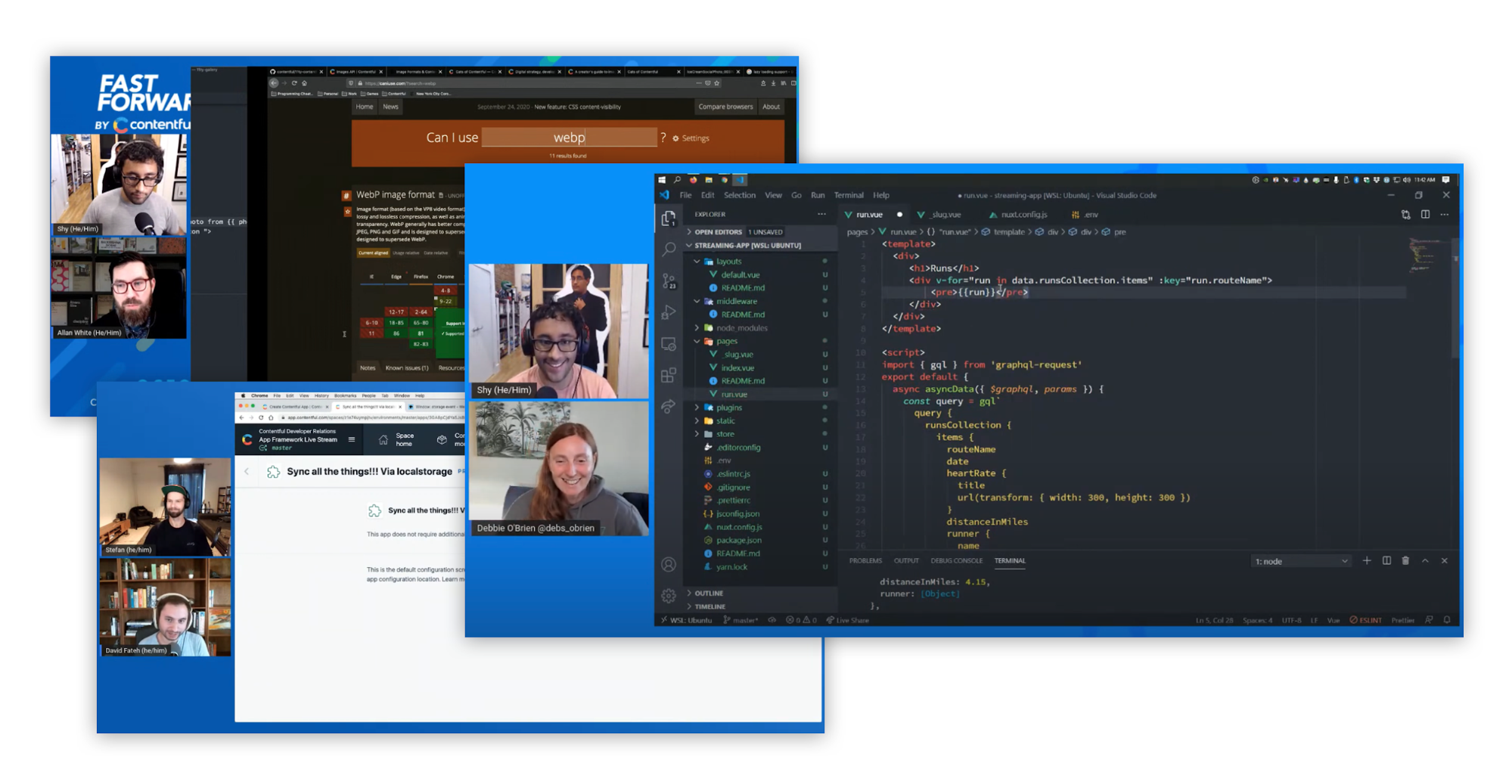Image resolution: width=1512 pixels, height=784 pixels.
Task: Open the Extensions view icon
Action: pos(669,376)
